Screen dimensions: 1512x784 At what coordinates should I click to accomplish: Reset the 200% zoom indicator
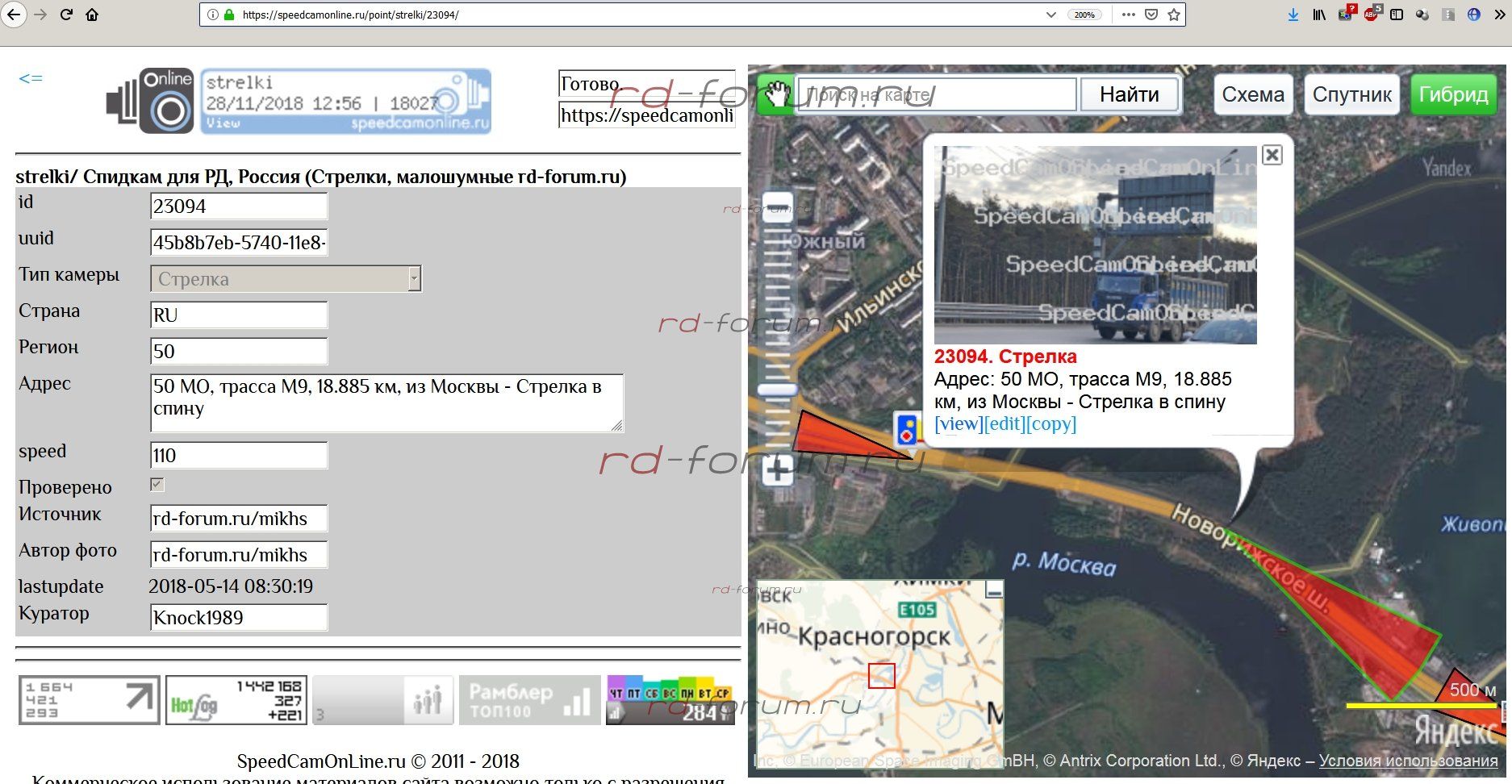(x=1084, y=15)
